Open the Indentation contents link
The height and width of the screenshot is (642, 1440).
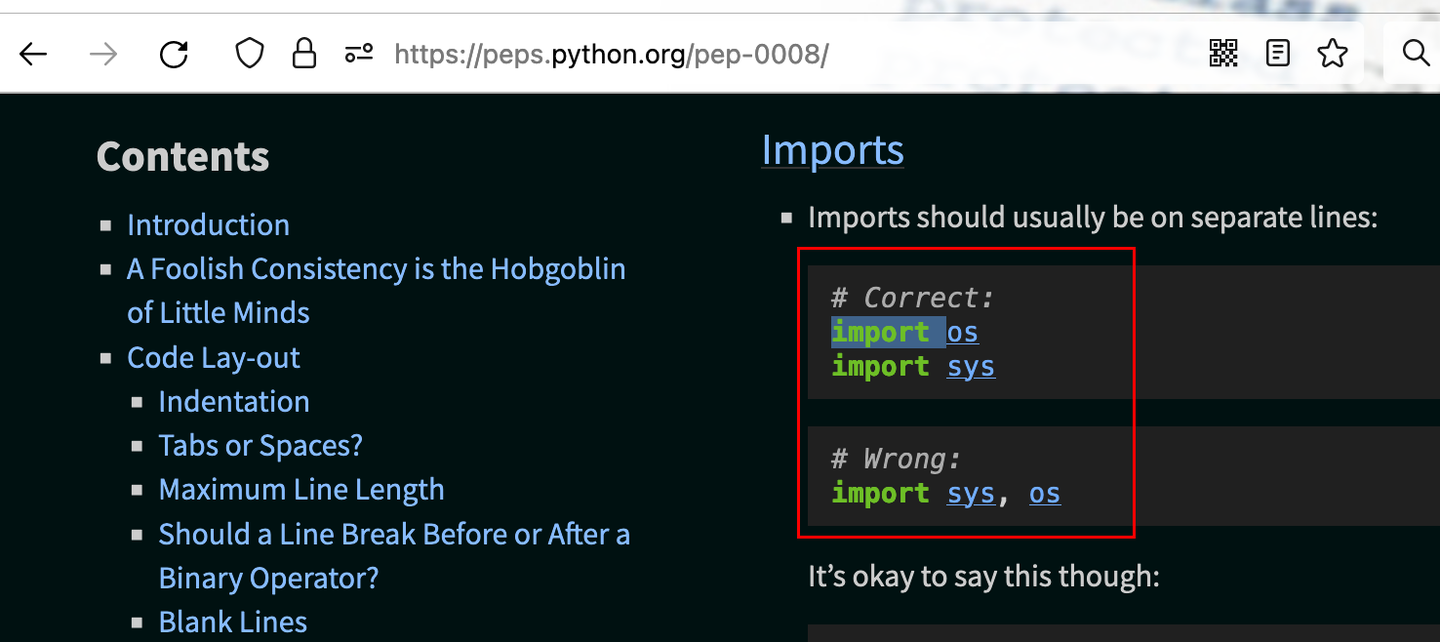[234, 402]
